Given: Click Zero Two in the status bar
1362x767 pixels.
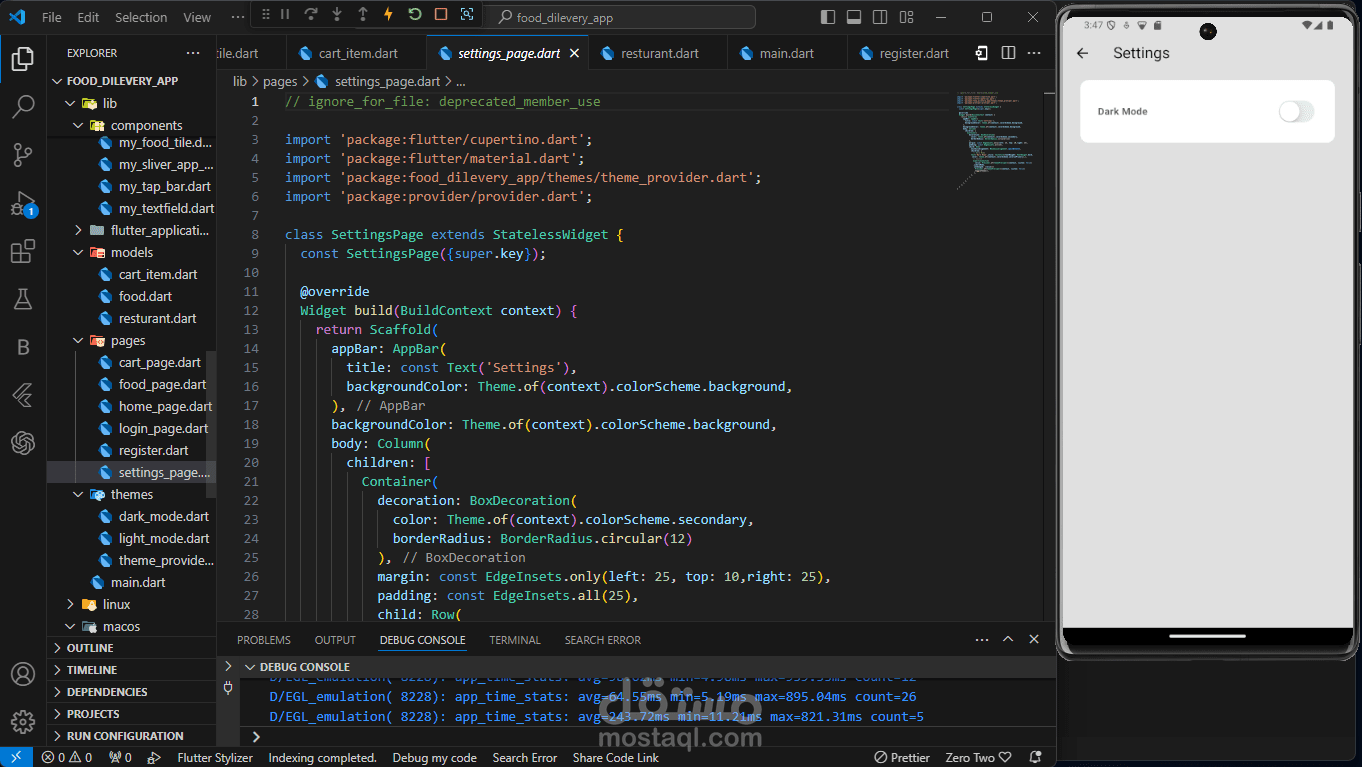Looking at the screenshot, I should click(978, 758).
